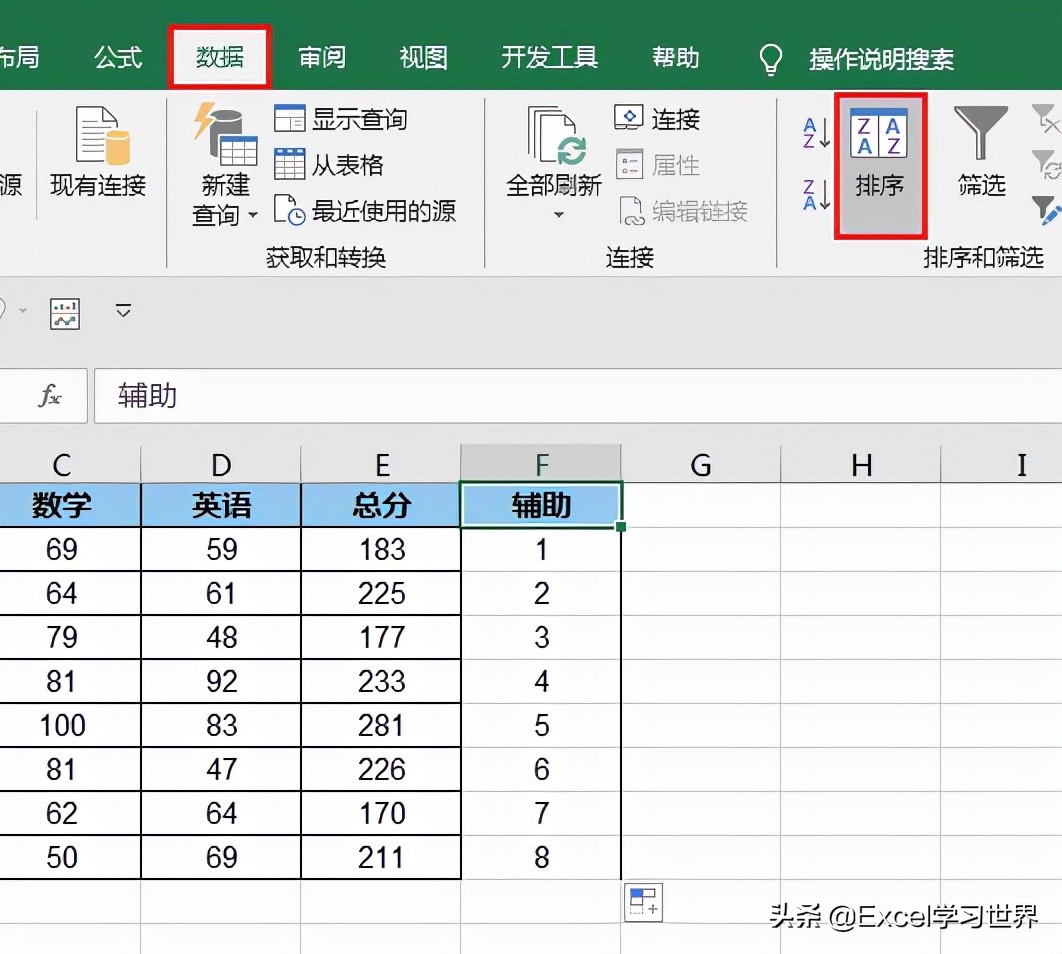Expand the 新建查询 dropdown arrow
Image resolution: width=1062 pixels, height=954 pixels.
[253, 215]
